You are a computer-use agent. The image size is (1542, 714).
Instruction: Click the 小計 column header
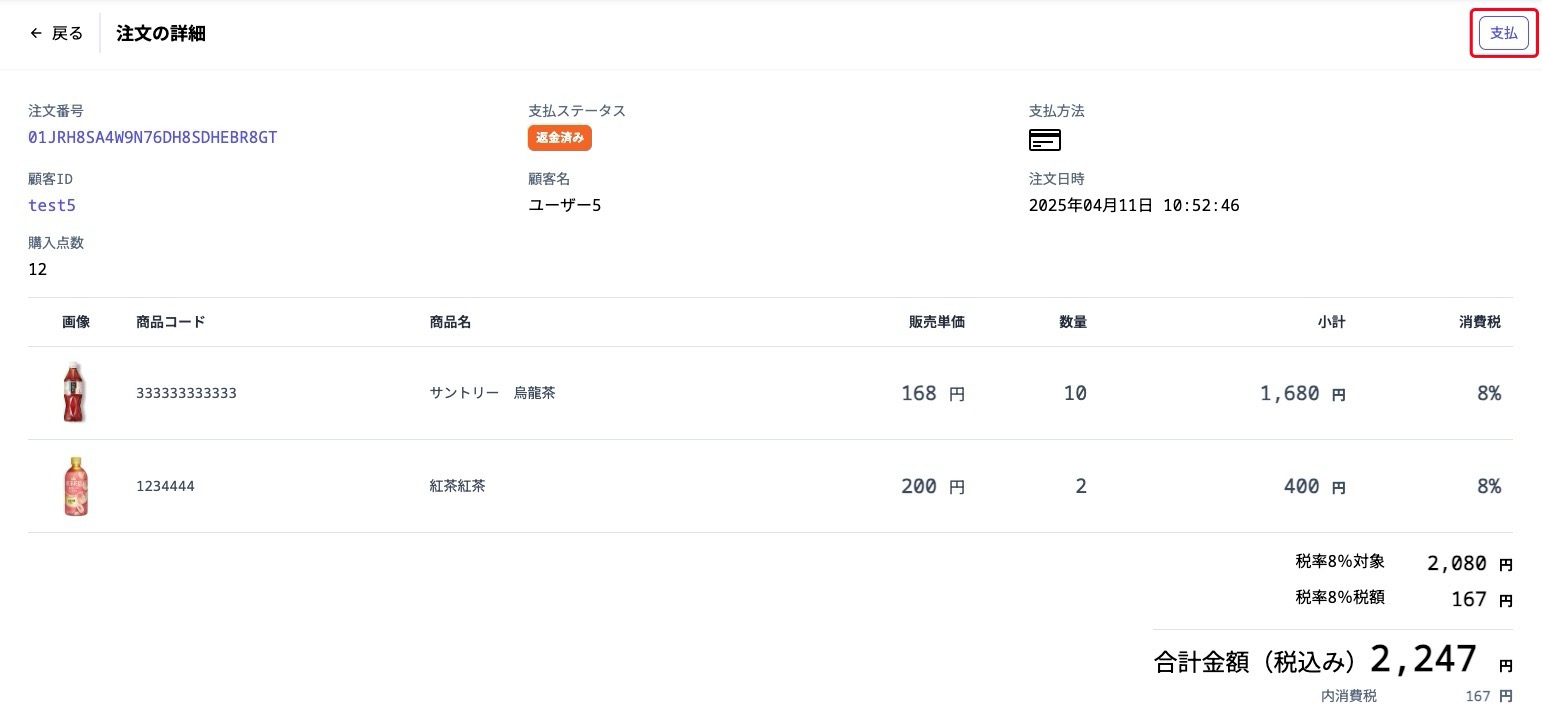coord(1331,321)
